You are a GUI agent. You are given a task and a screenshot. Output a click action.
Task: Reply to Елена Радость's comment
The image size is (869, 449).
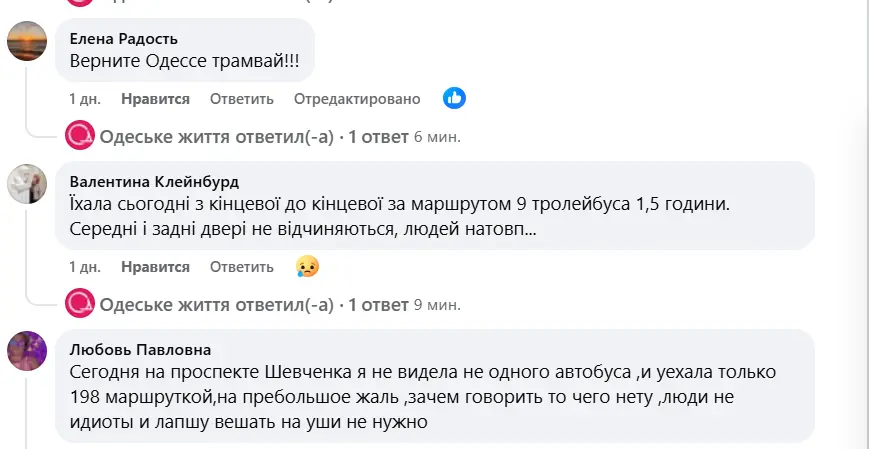pyautogui.click(x=241, y=99)
